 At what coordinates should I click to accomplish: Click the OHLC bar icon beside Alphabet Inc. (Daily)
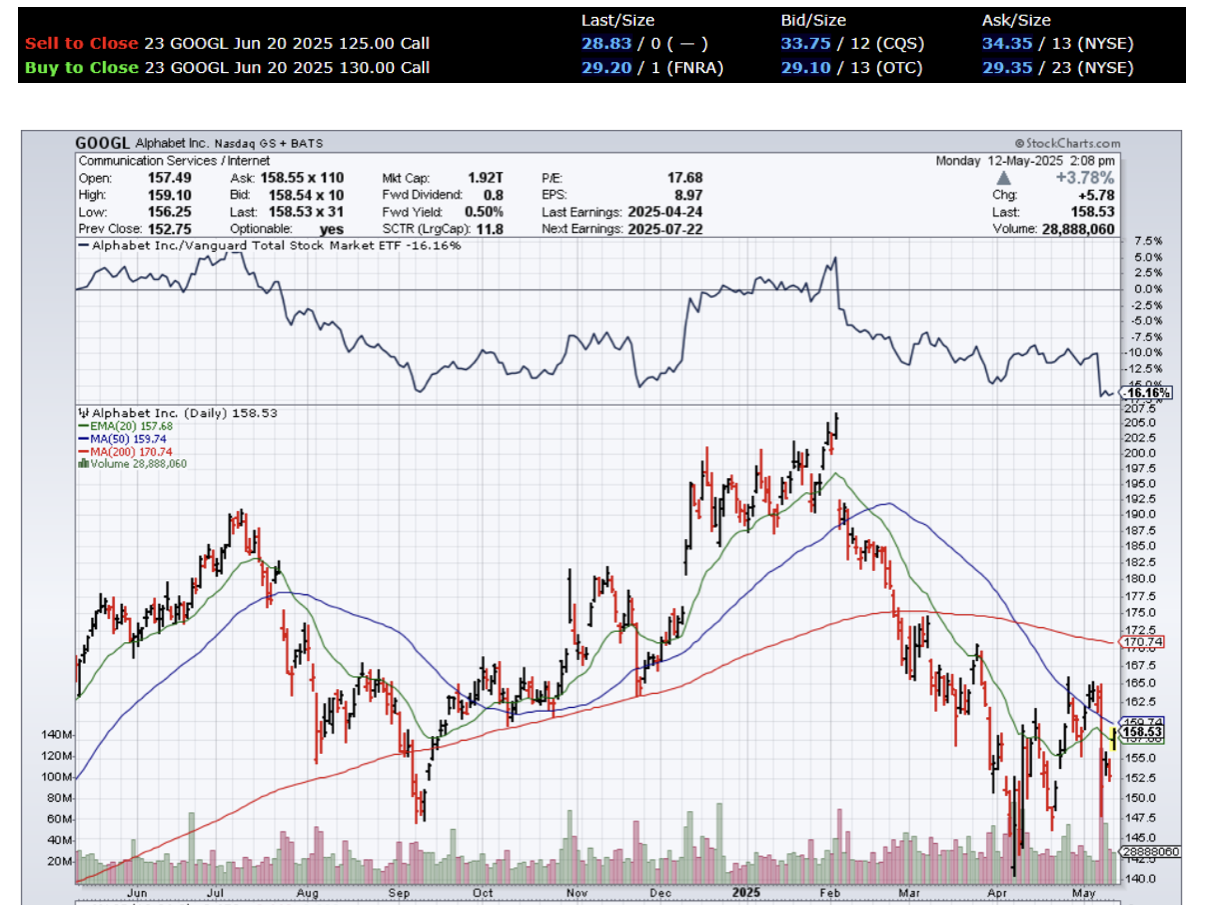click(x=83, y=412)
